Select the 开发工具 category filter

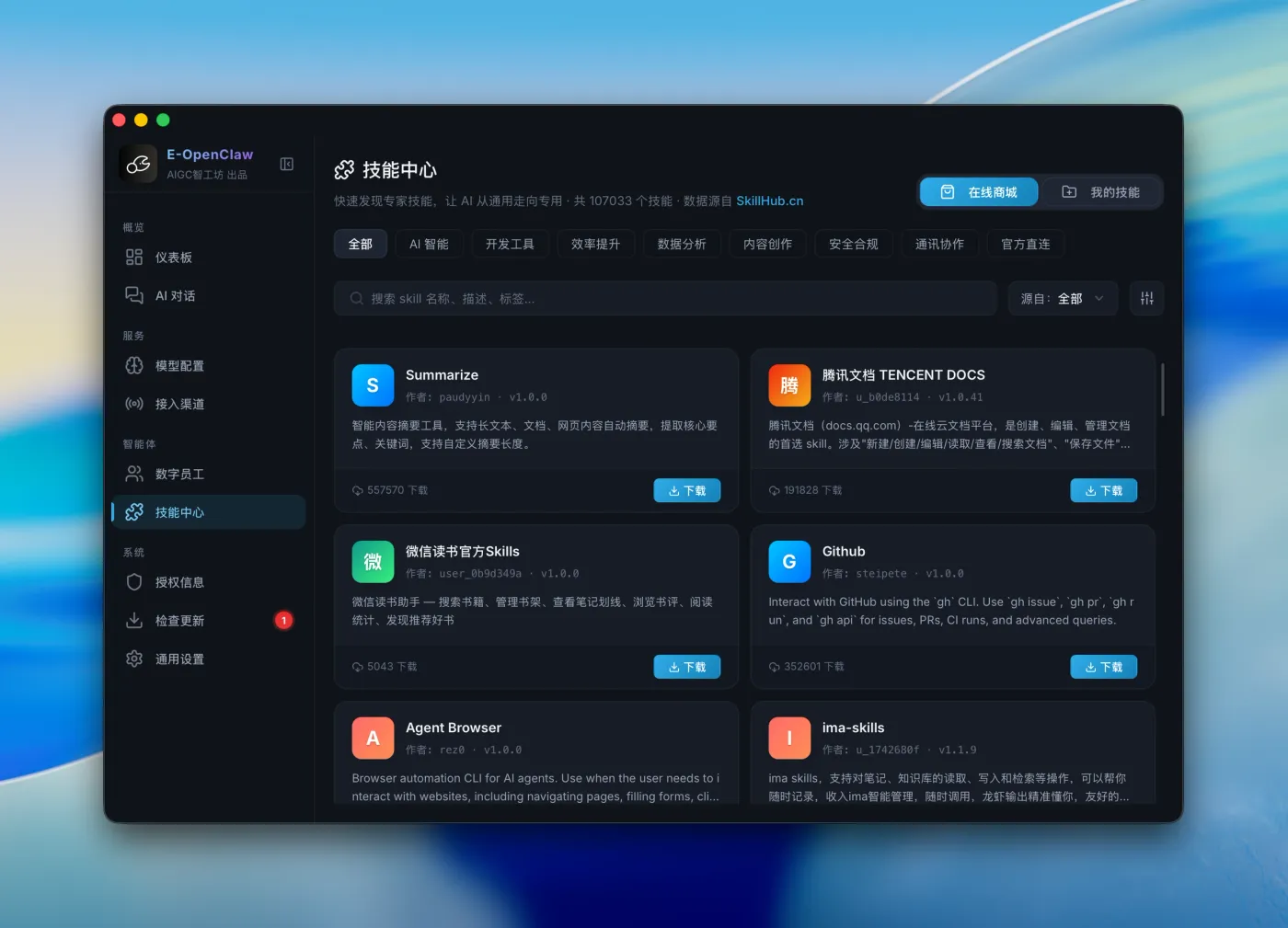(x=510, y=244)
